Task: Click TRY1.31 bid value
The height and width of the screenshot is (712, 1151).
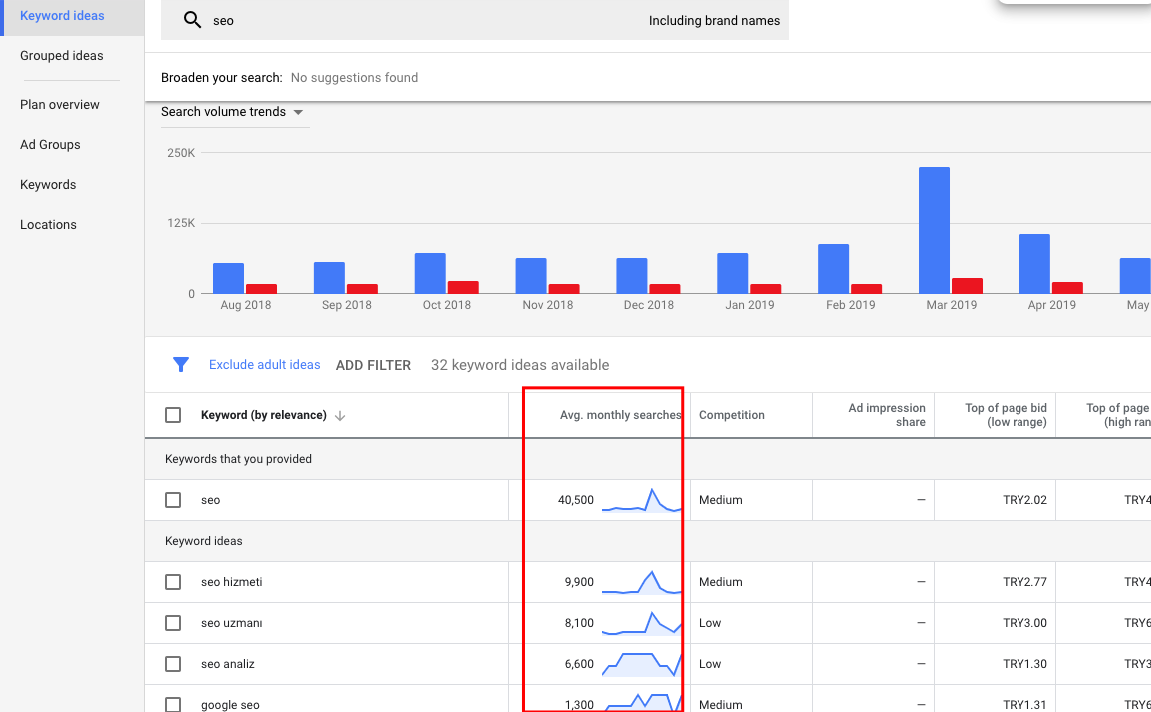Action: (1025, 705)
